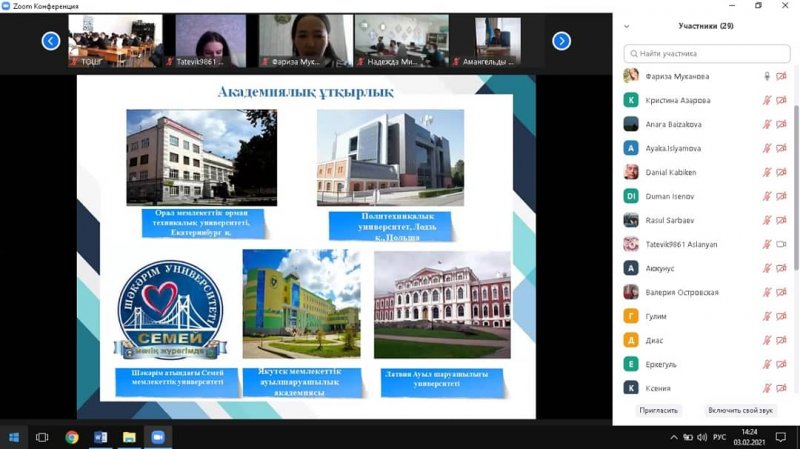Click the volume icon in system tray

click(x=702, y=437)
